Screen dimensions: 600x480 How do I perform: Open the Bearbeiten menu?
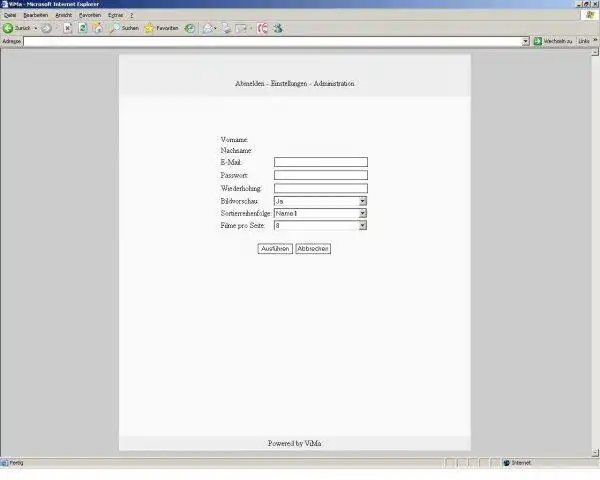(36, 15)
